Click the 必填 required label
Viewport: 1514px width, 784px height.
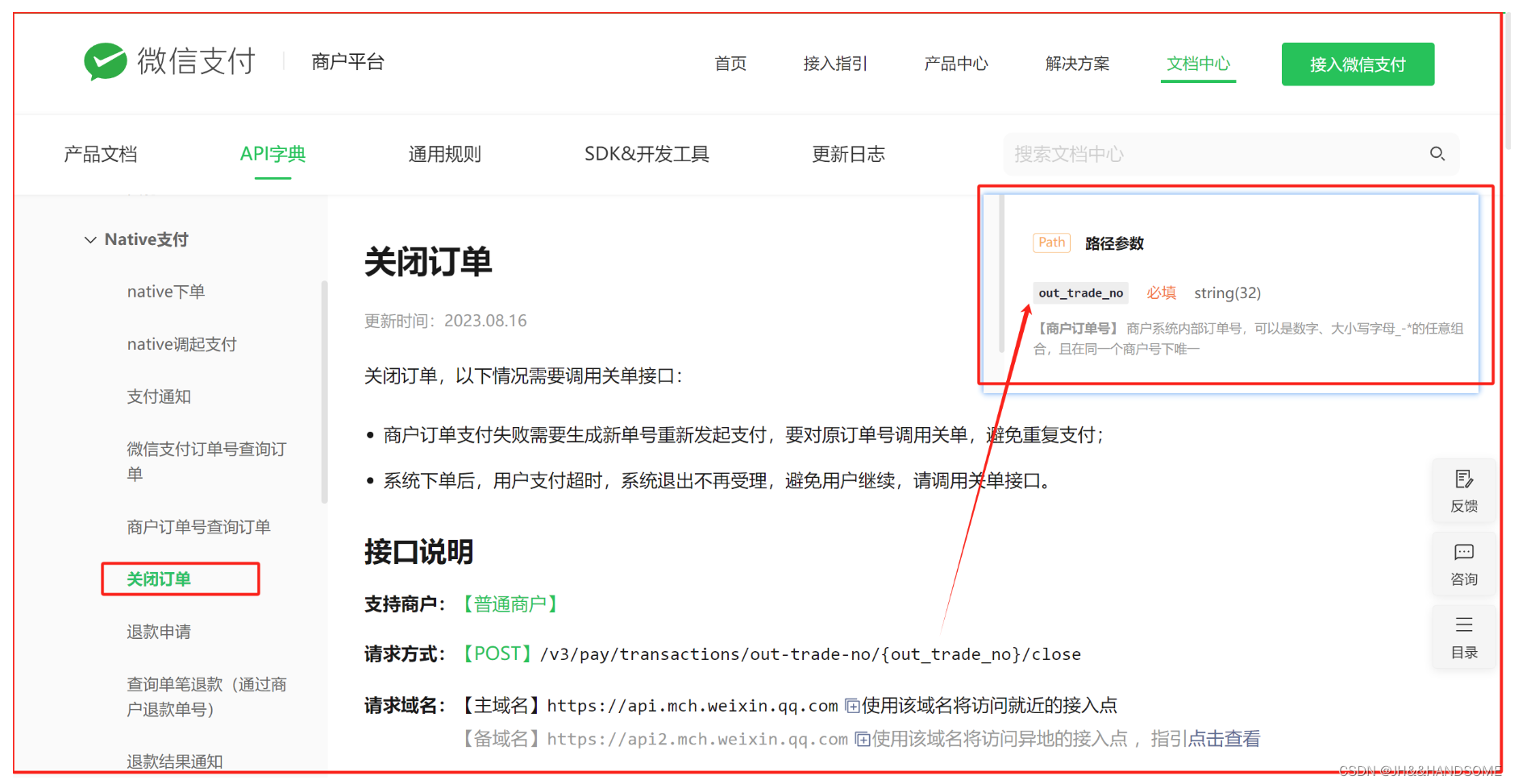1161,293
